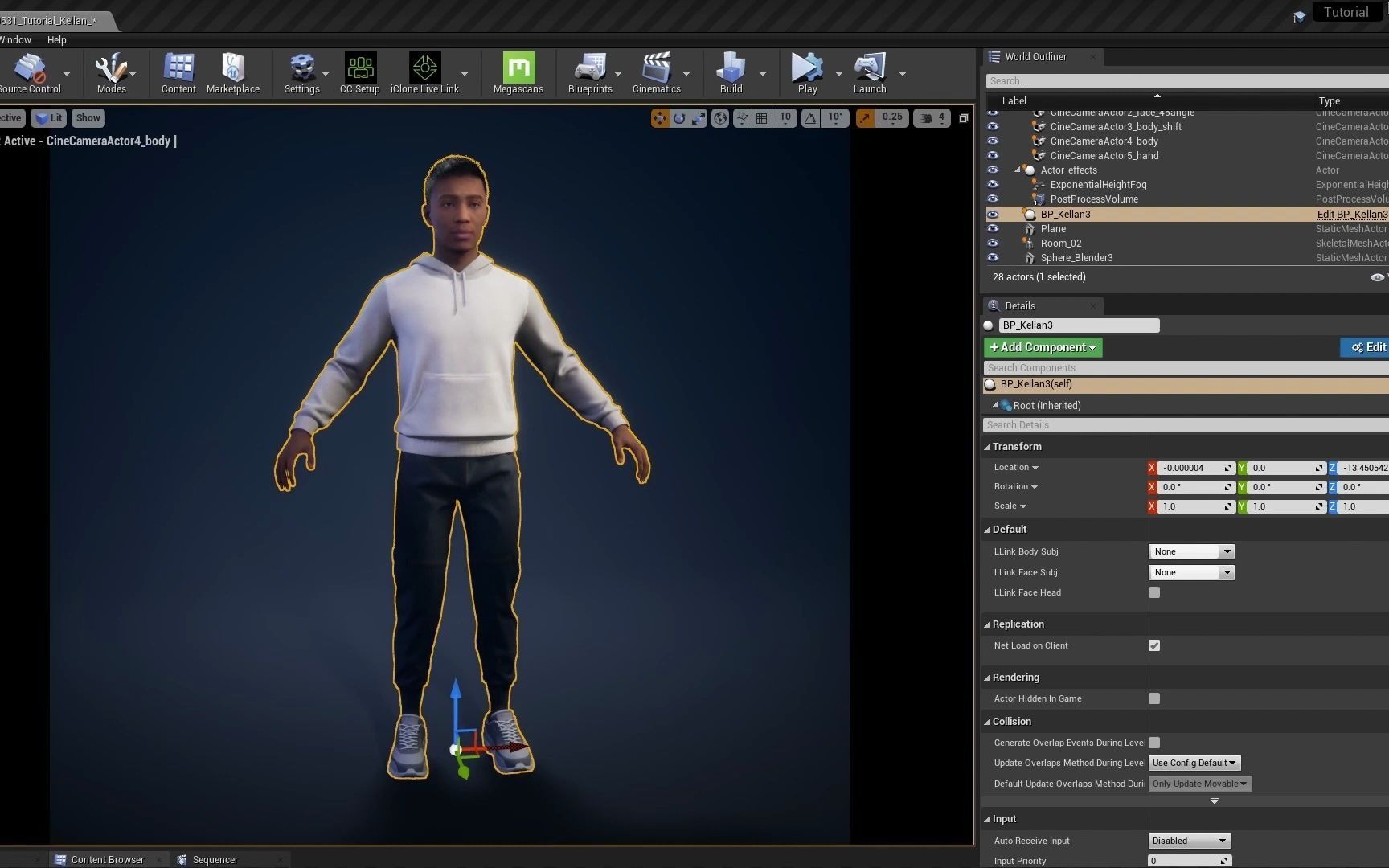Switch to the Sequencer tab
Viewport: 1389px width, 868px height.
point(215,859)
